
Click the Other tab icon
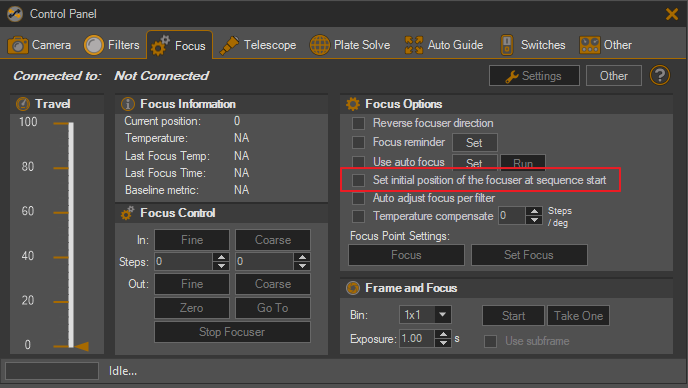click(x=589, y=45)
